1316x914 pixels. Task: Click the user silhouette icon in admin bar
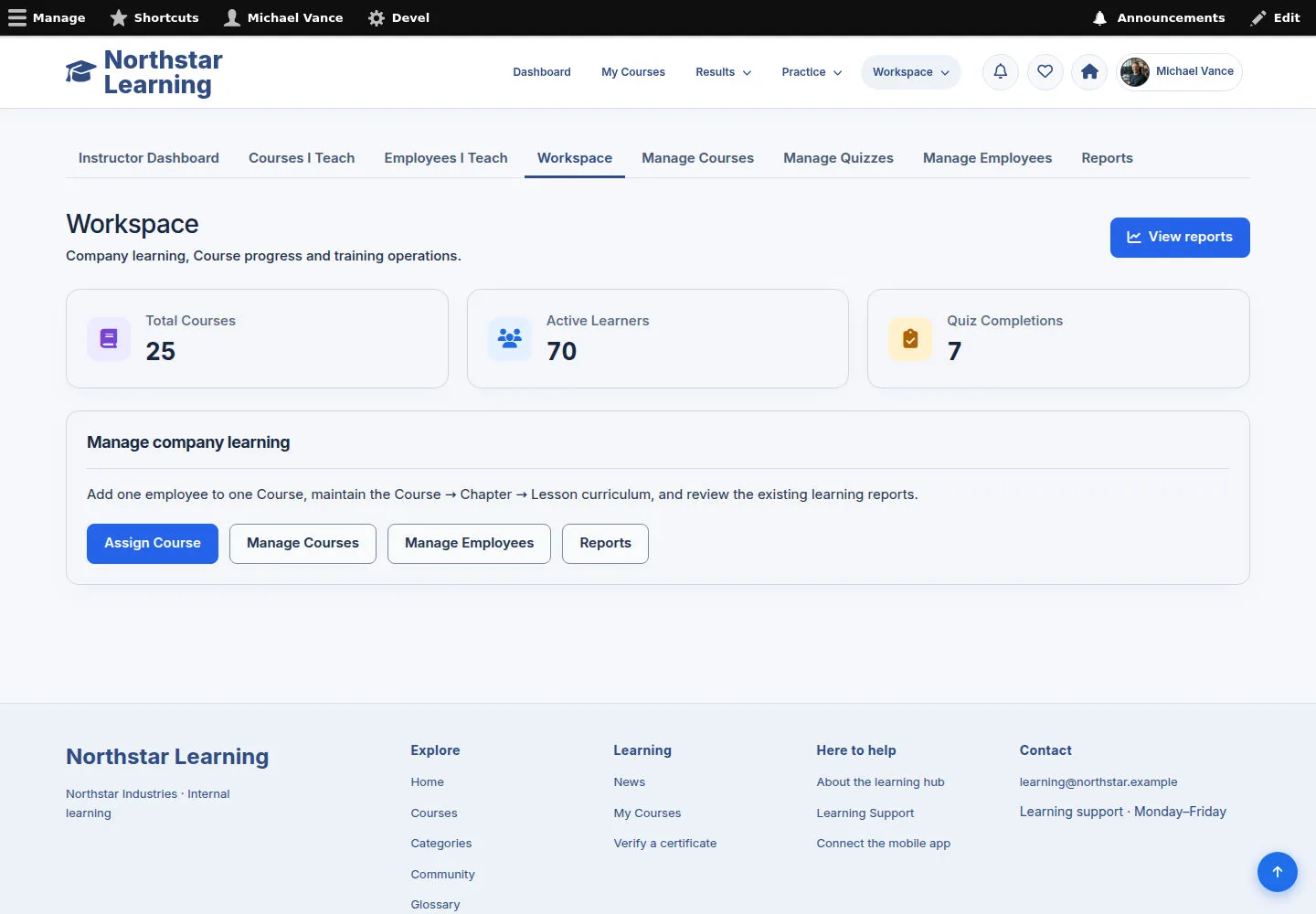(232, 17)
